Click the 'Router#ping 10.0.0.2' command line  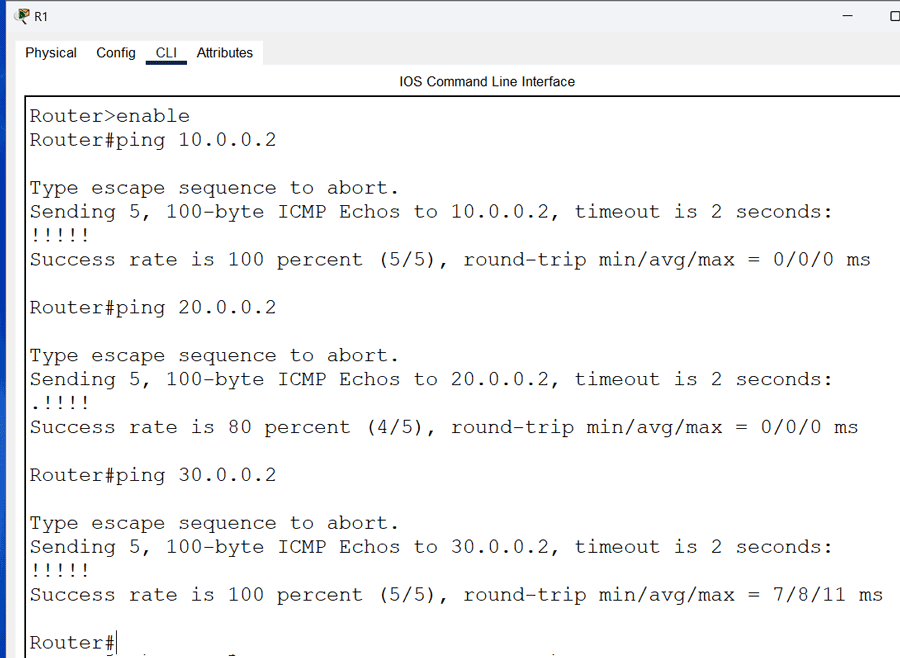(153, 140)
